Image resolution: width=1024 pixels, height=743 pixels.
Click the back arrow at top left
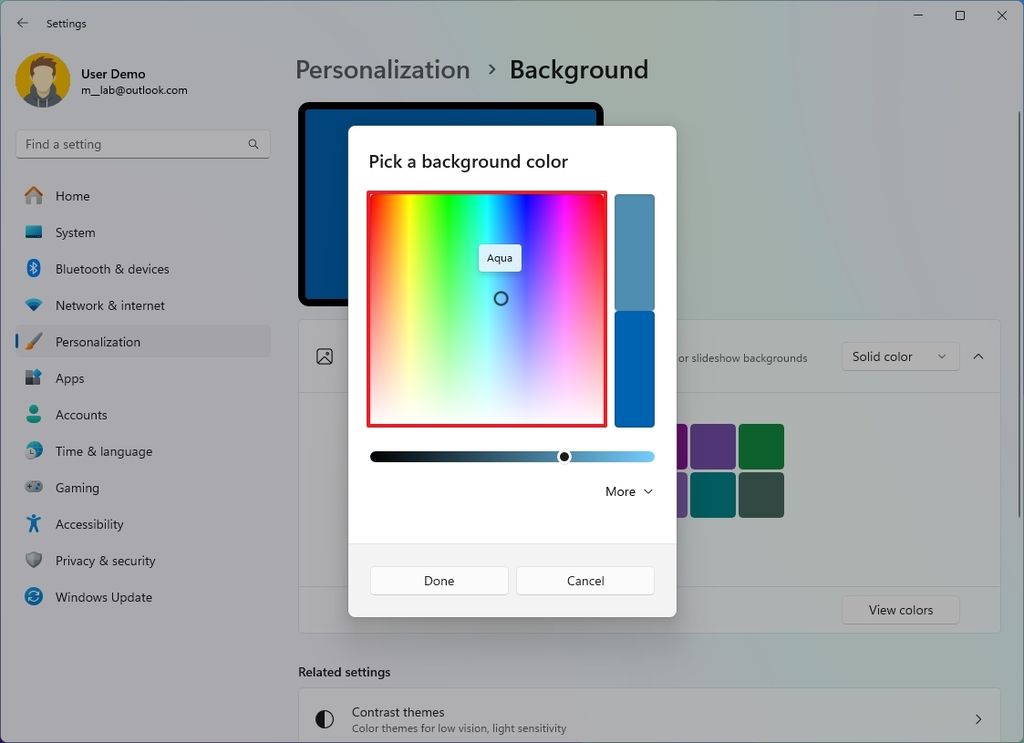click(x=22, y=22)
